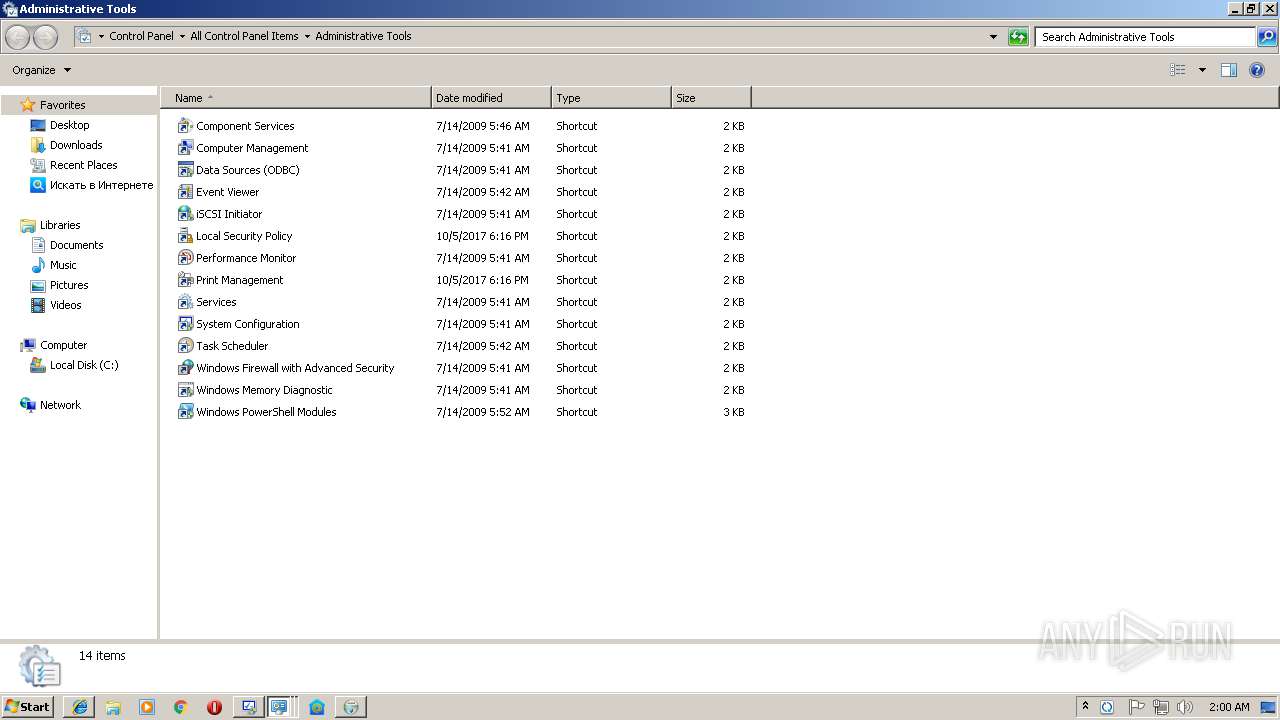Click the All Control Panel Items breadcrumb
This screenshot has width=1280, height=720.
244,36
